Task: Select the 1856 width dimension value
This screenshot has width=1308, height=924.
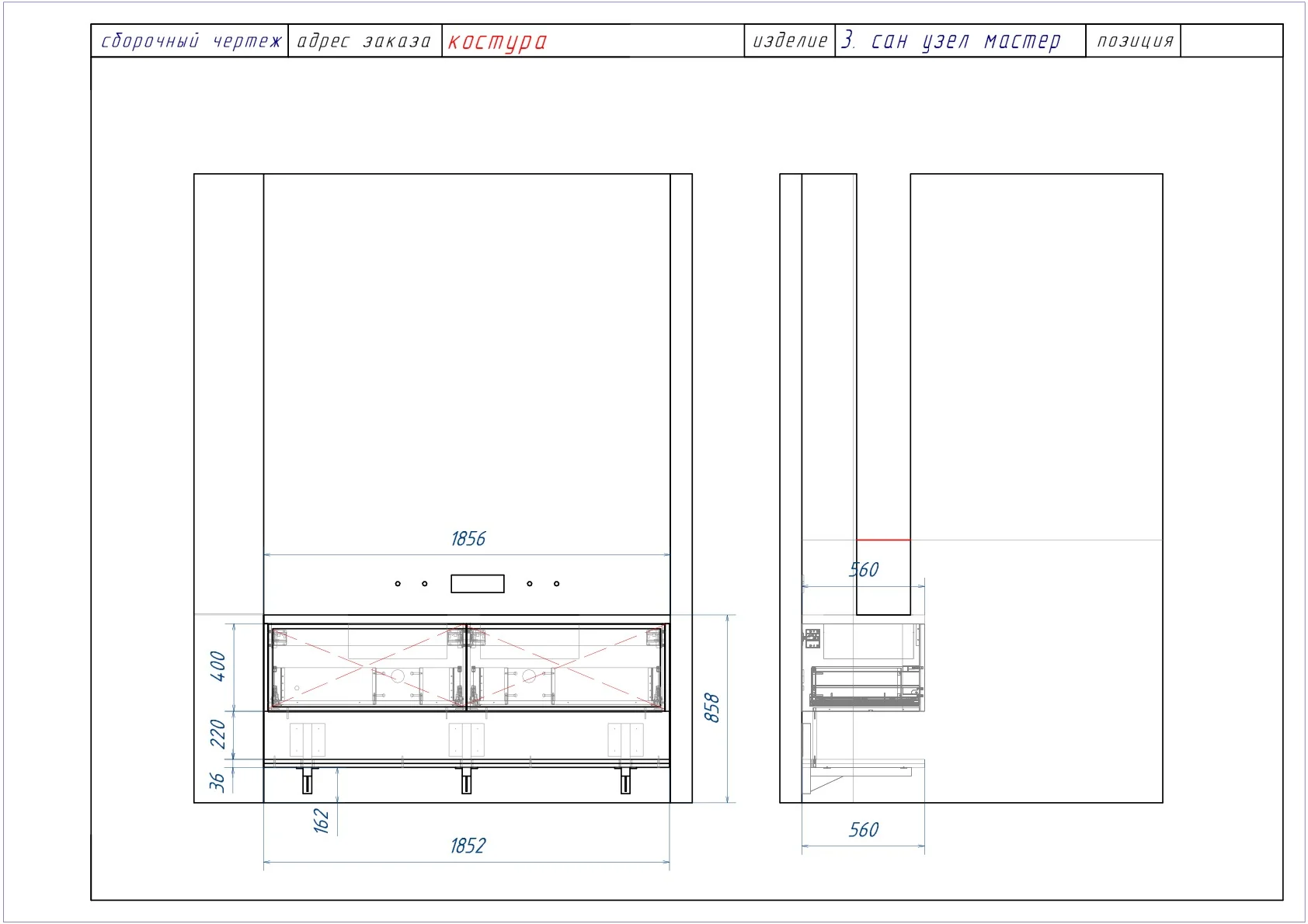Action: tap(468, 539)
